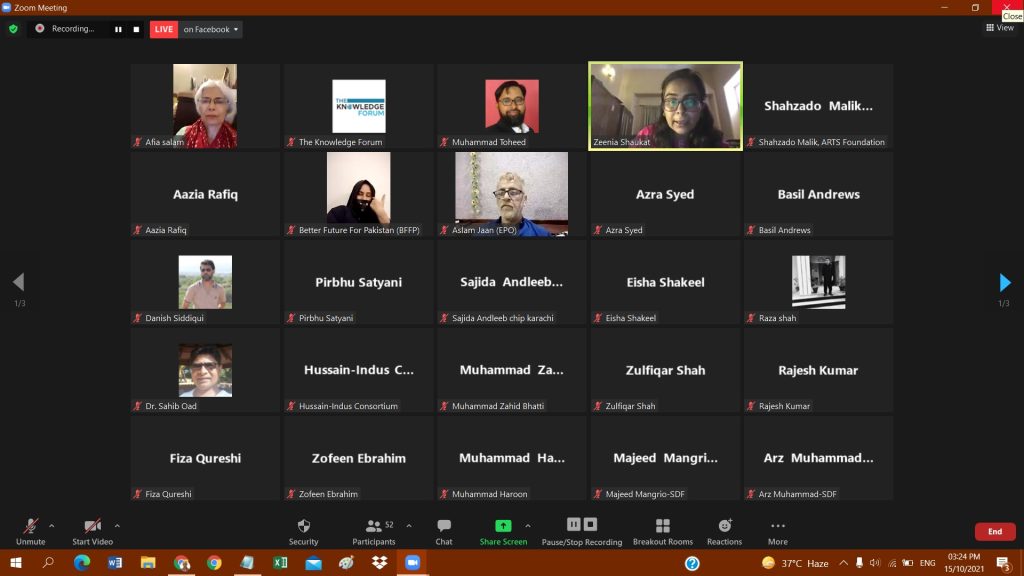Stop recording using the top square button

click(x=136, y=29)
